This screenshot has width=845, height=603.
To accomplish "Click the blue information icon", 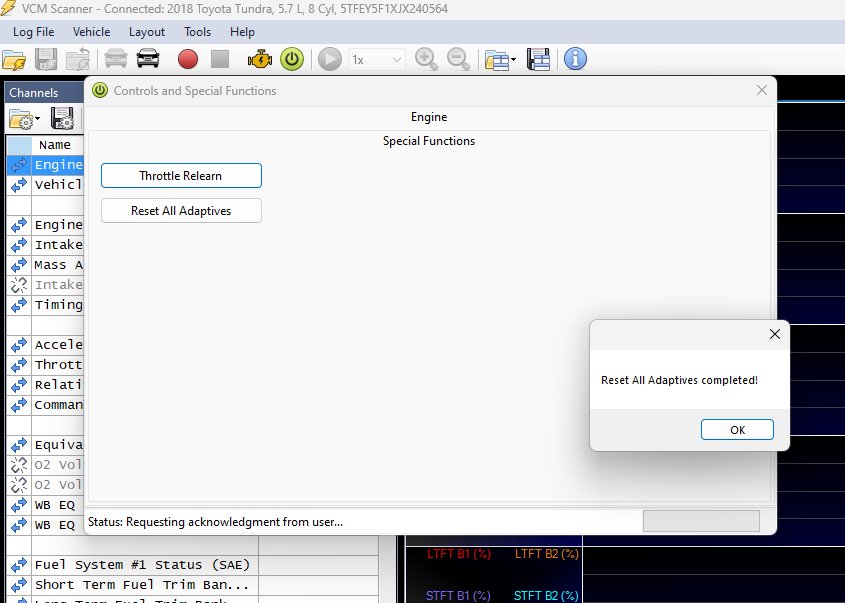I will click(x=575, y=59).
